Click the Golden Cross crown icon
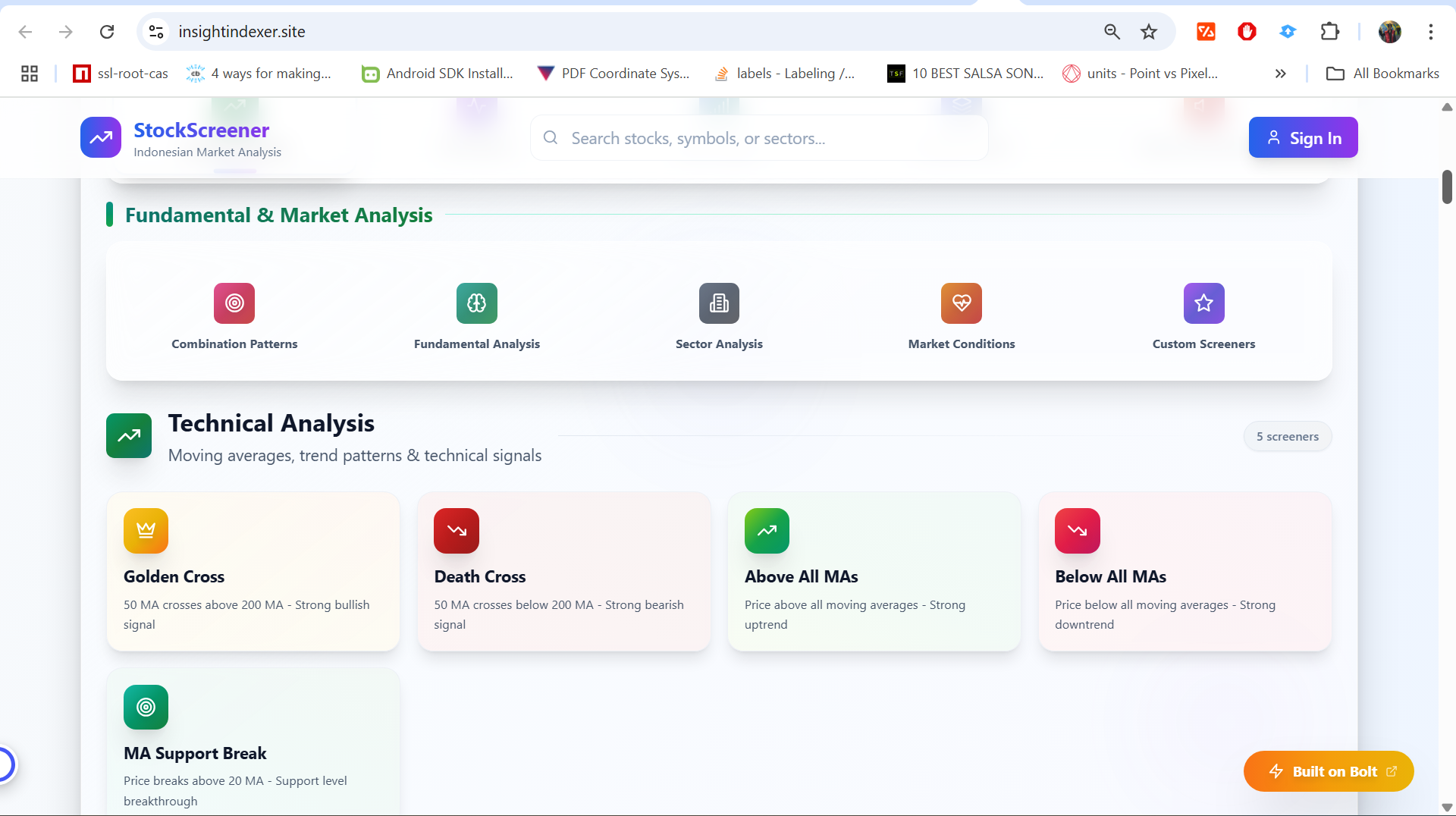The height and width of the screenshot is (816, 1456). point(146,531)
